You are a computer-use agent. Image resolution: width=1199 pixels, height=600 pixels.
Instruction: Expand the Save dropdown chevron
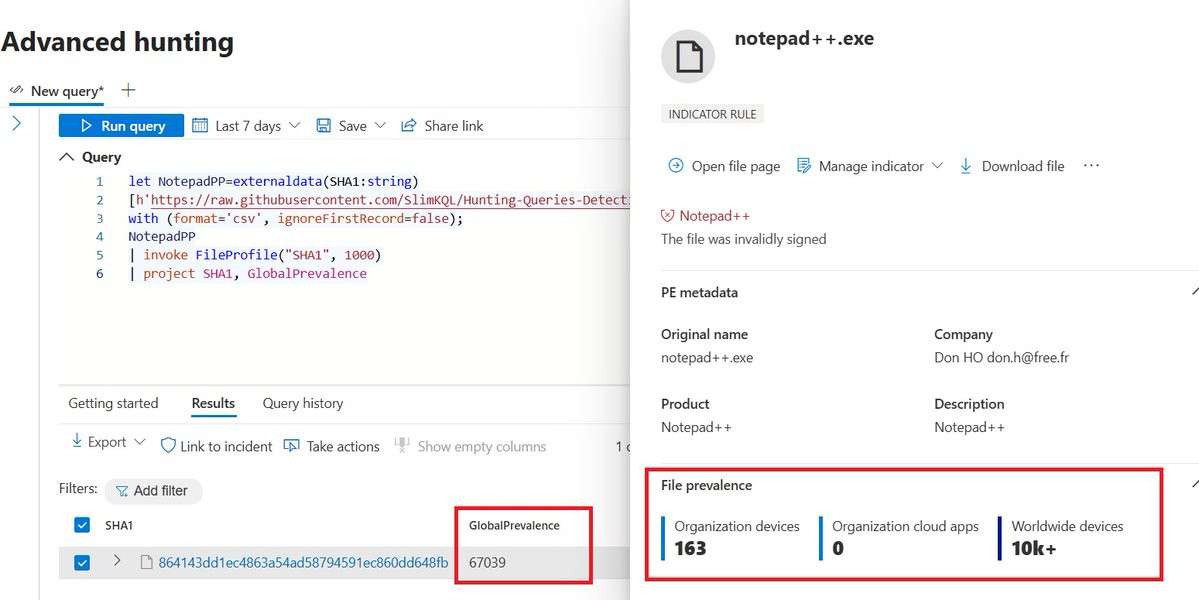point(380,125)
